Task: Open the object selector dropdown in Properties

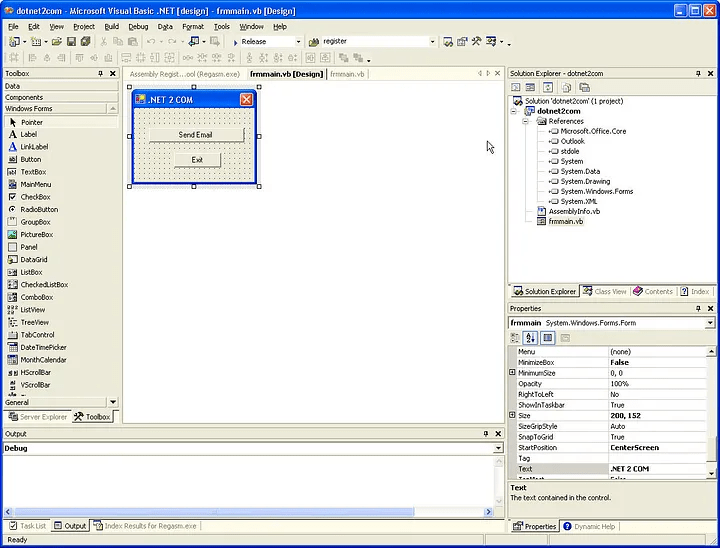Action: point(710,323)
